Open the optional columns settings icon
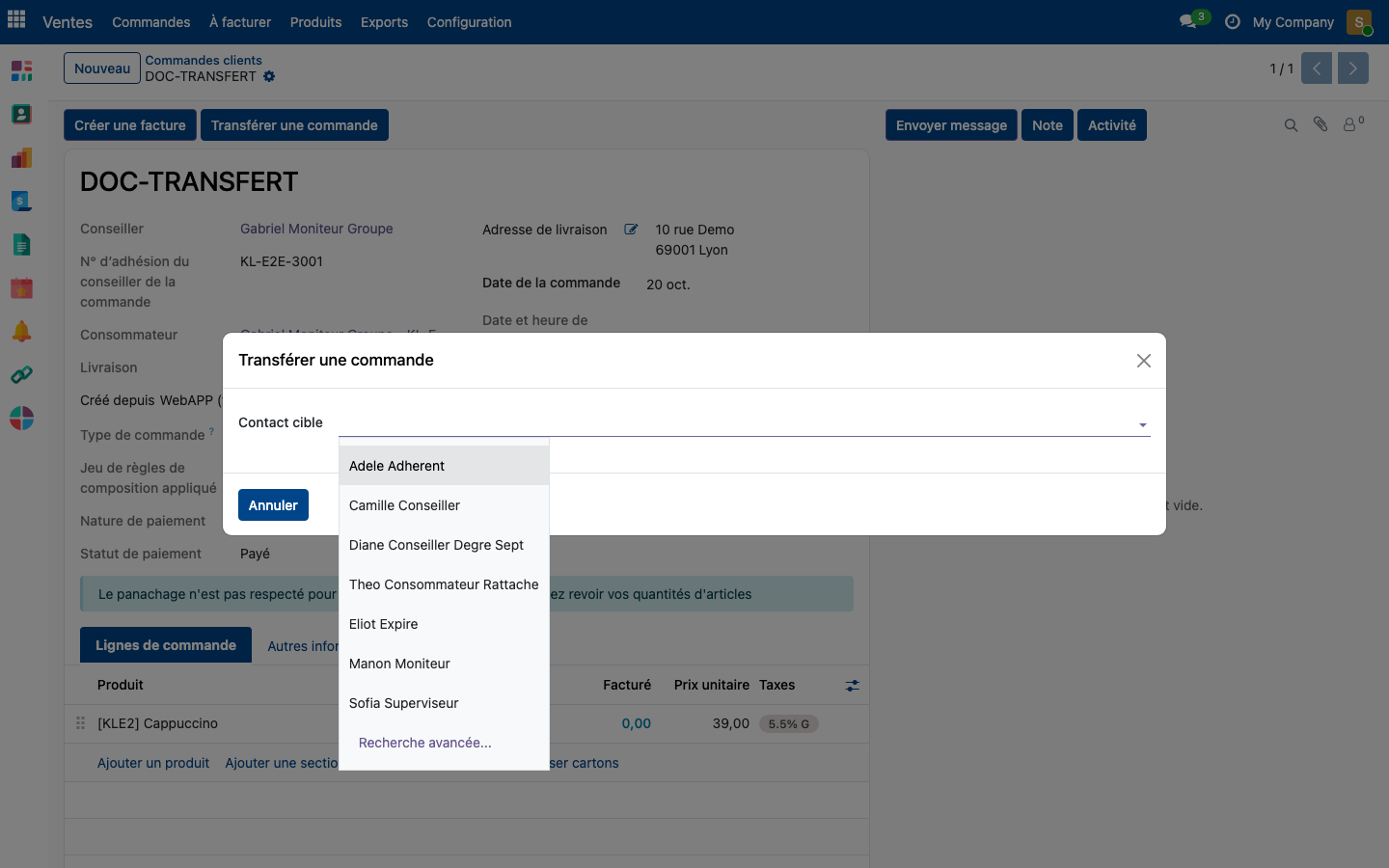1389x868 pixels. [x=853, y=686]
